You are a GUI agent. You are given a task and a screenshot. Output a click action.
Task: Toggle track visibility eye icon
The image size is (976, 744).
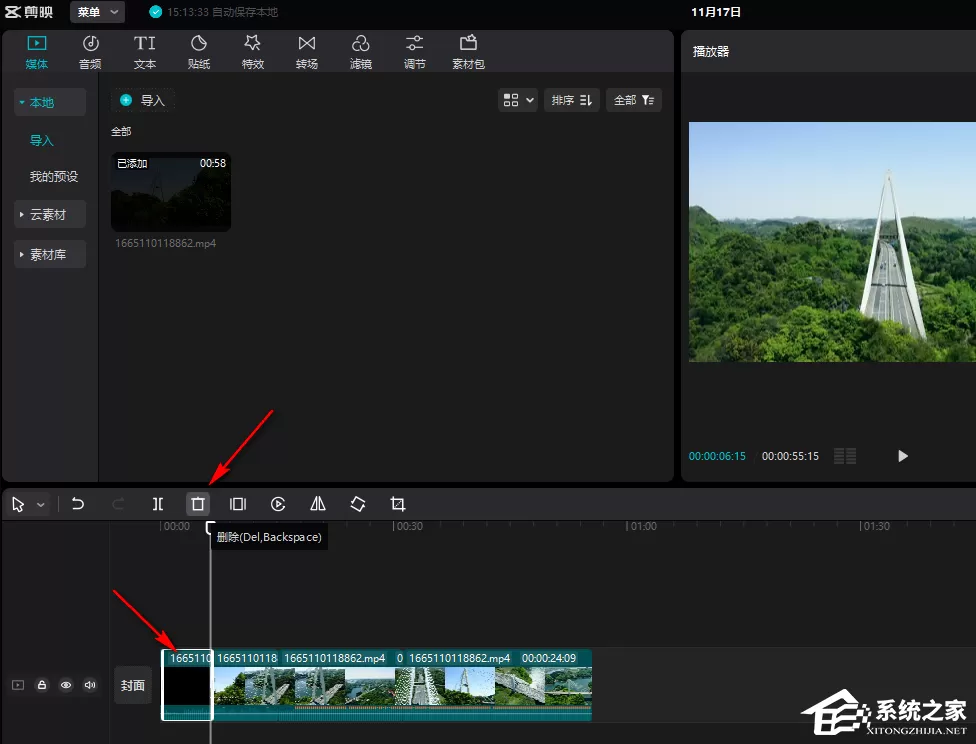coord(66,685)
